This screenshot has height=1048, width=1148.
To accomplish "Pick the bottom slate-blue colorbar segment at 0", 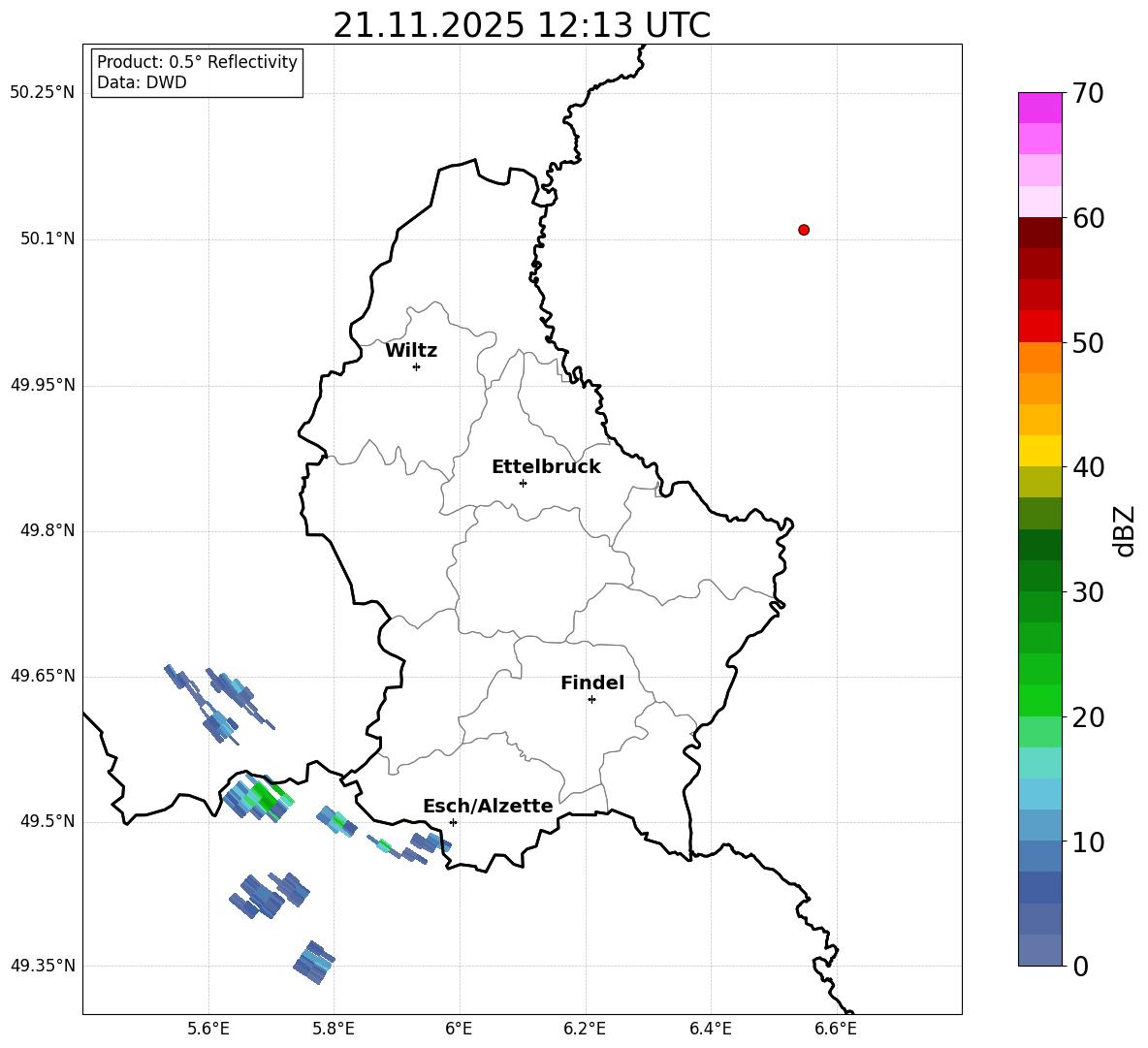I will (1039, 950).
